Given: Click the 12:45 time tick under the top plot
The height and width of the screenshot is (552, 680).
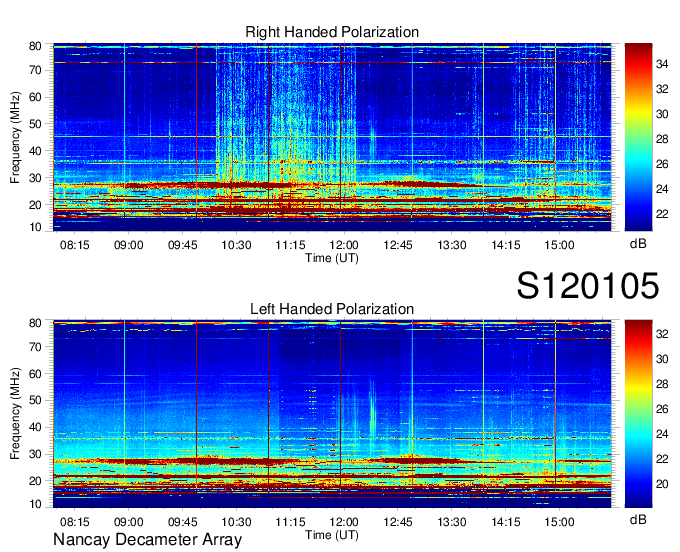Looking at the screenshot, I should click(398, 245).
